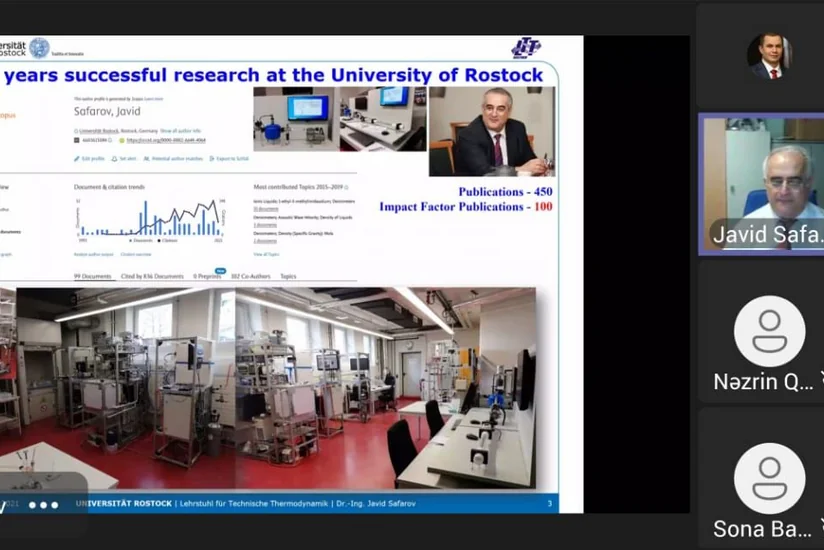Viewport: 824px width, 550px height.
Task: Click the LTT logo at slide top-right
Action: [526, 47]
